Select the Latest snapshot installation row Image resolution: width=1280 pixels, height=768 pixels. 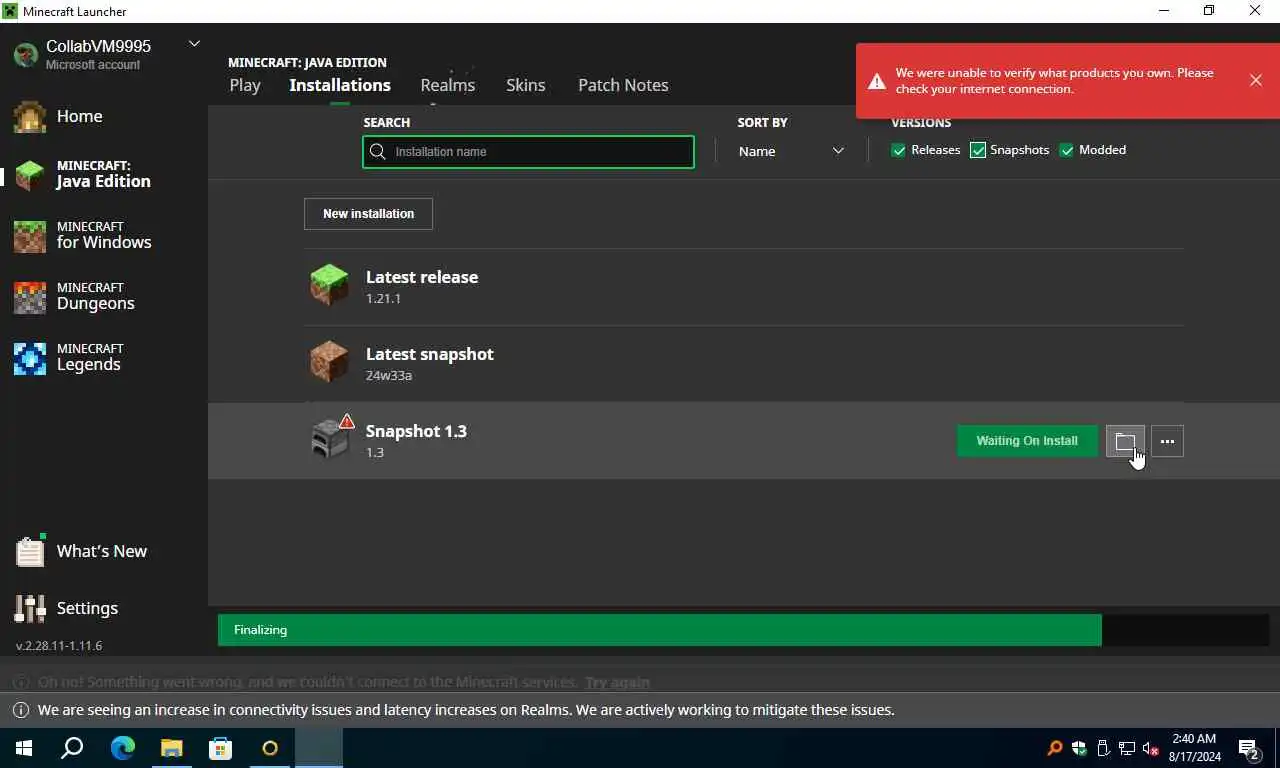[743, 363]
